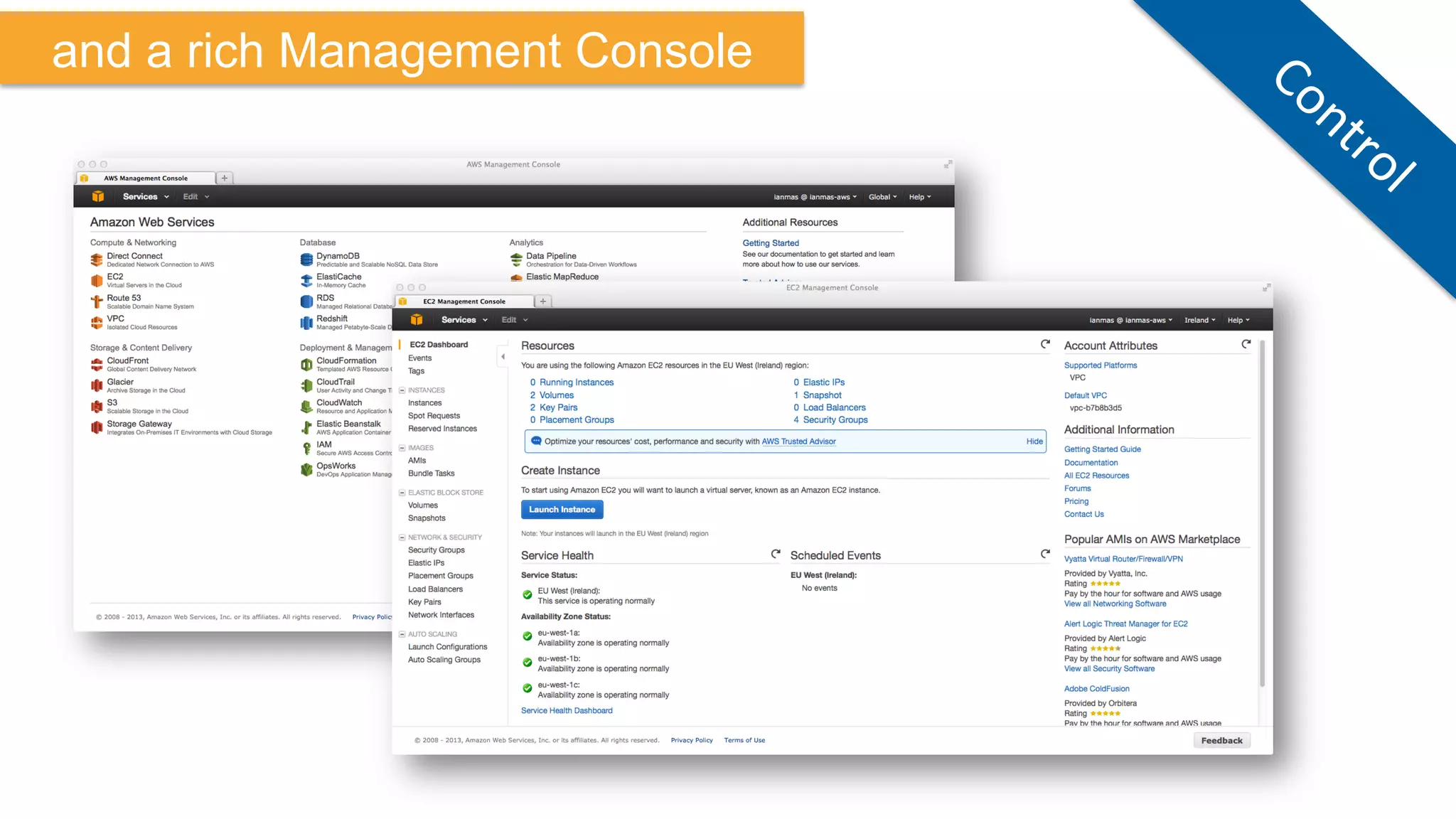This screenshot has height=819, width=1456.
Task: Open Snapshots in sidebar
Action: (427, 518)
